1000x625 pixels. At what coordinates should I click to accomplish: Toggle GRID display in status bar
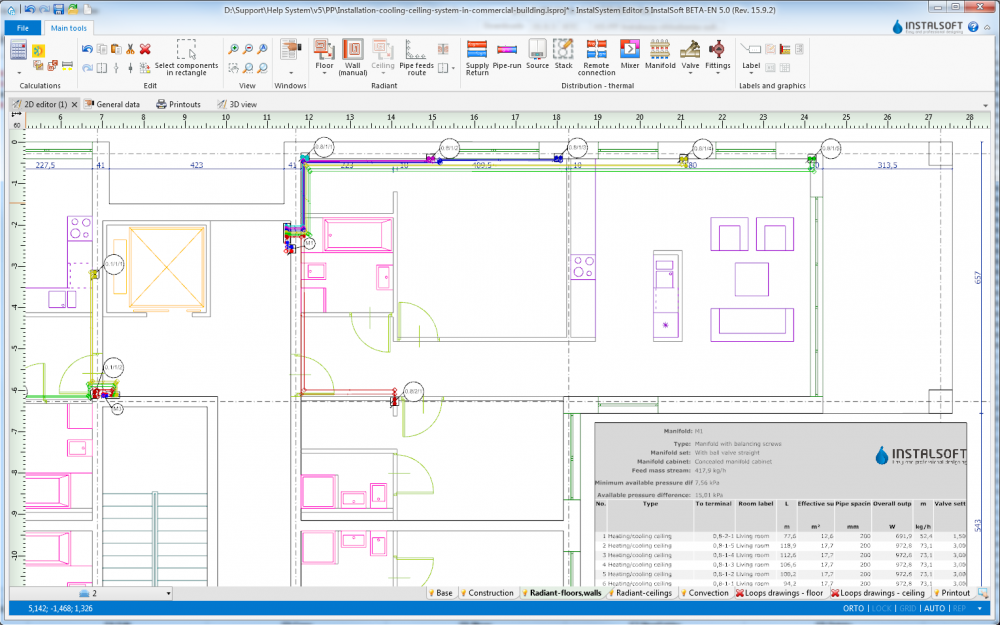[908, 608]
